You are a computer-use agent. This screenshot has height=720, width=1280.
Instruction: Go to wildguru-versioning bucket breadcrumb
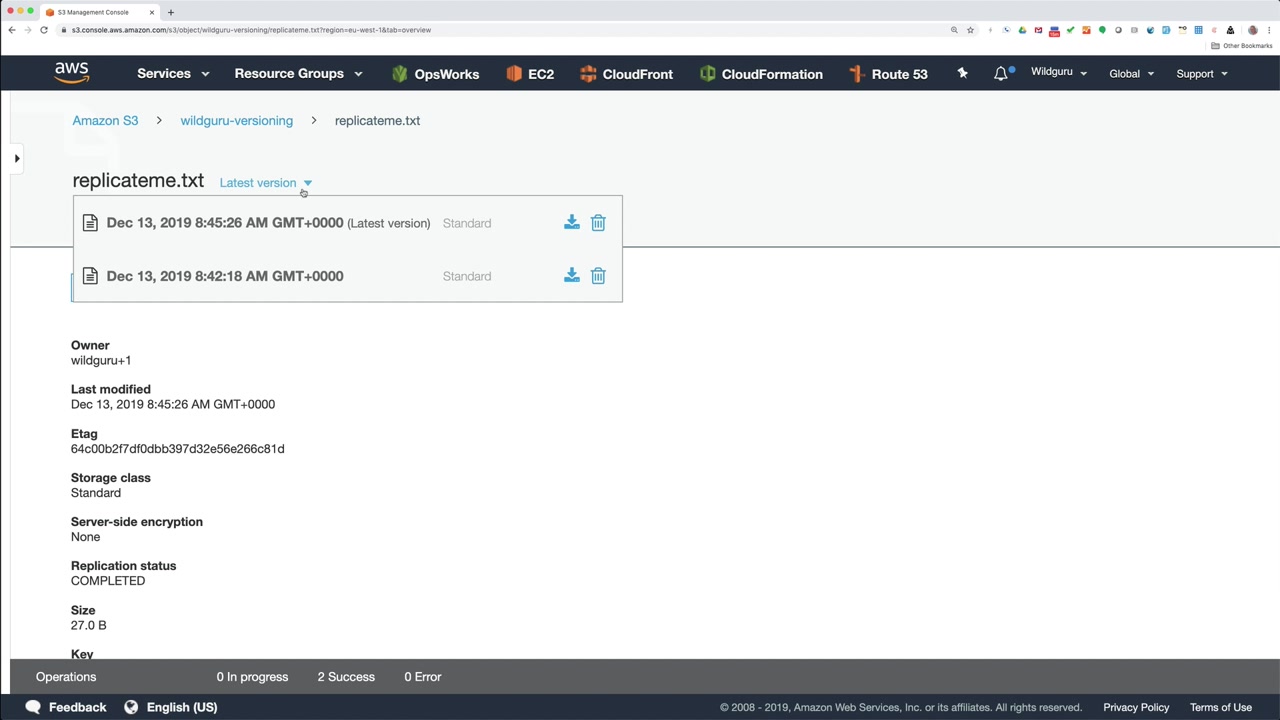tap(236, 120)
